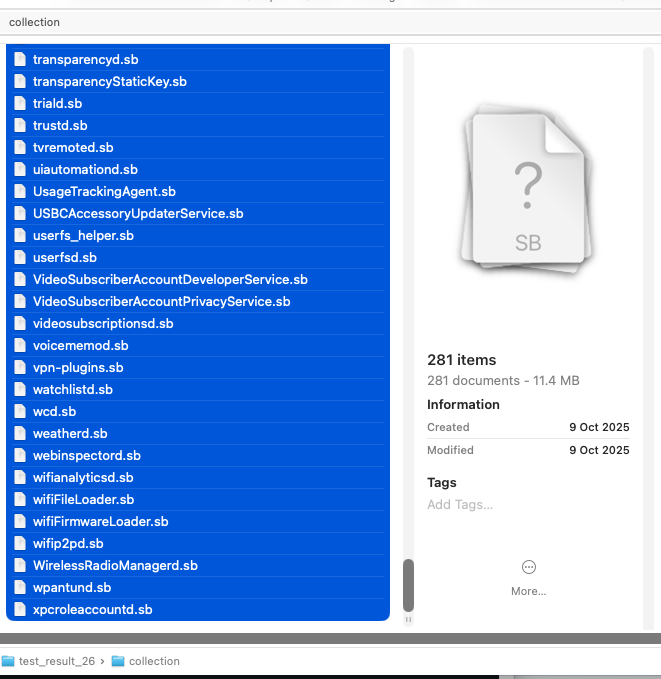Select the xpcroleaccountd.sb file
The height and width of the screenshot is (679, 661).
(92, 610)
